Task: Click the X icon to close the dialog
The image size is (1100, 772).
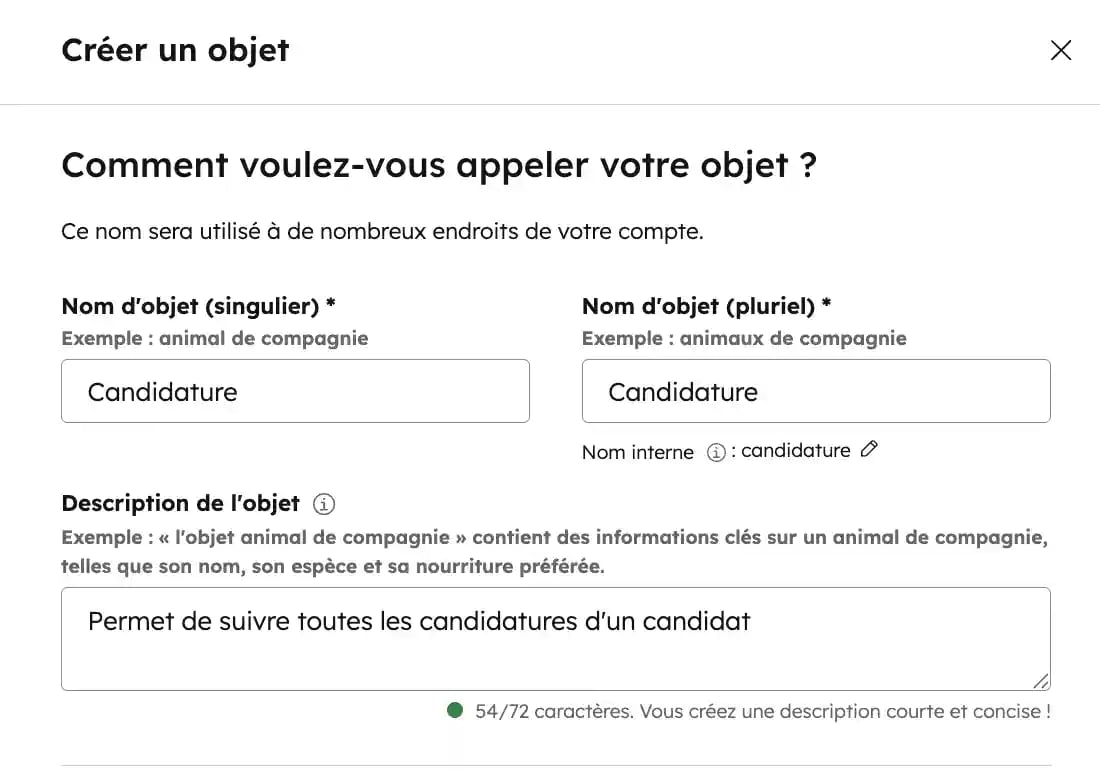Action: [x=1061, y=50]
